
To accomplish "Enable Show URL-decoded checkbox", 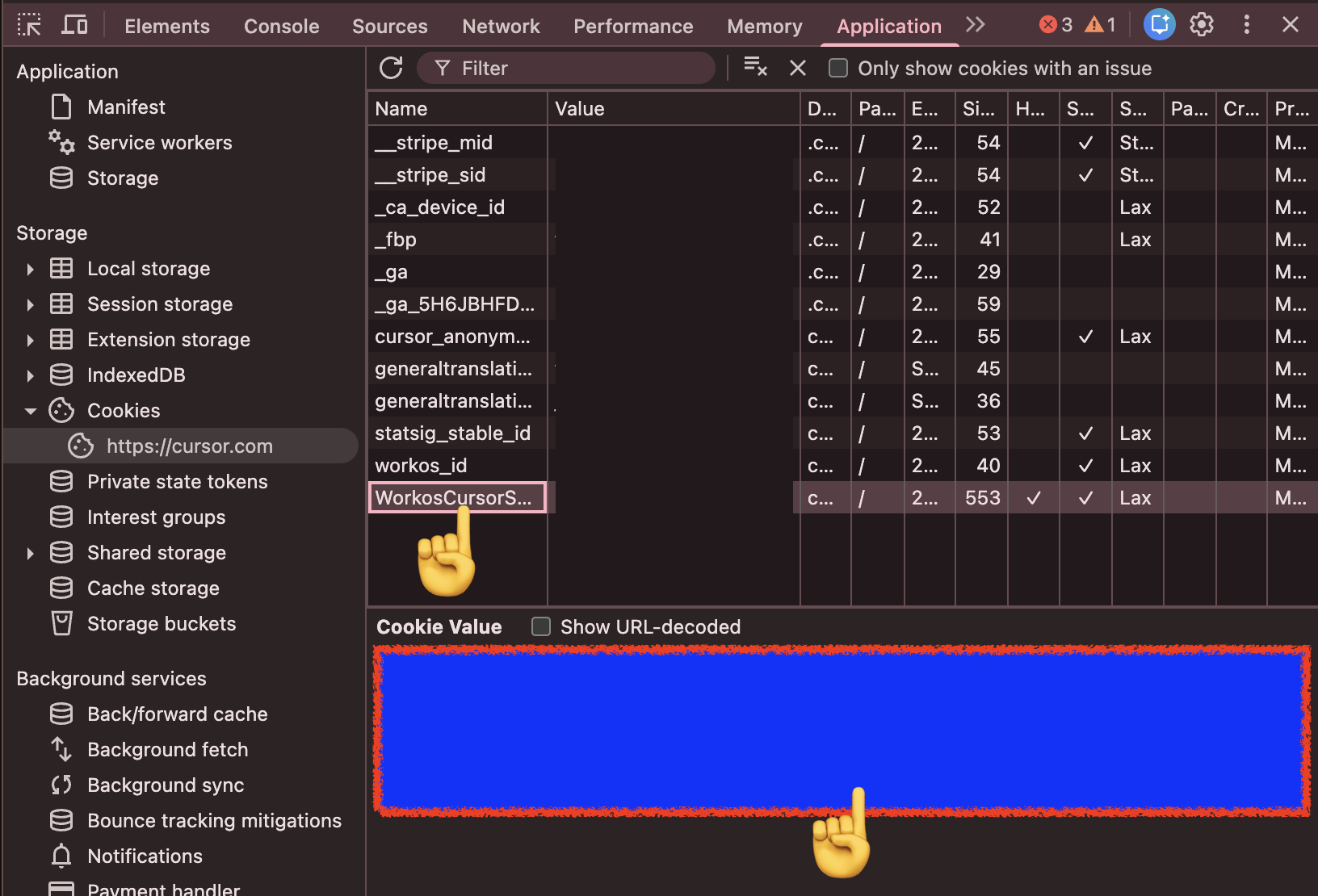I will [541, 626].
